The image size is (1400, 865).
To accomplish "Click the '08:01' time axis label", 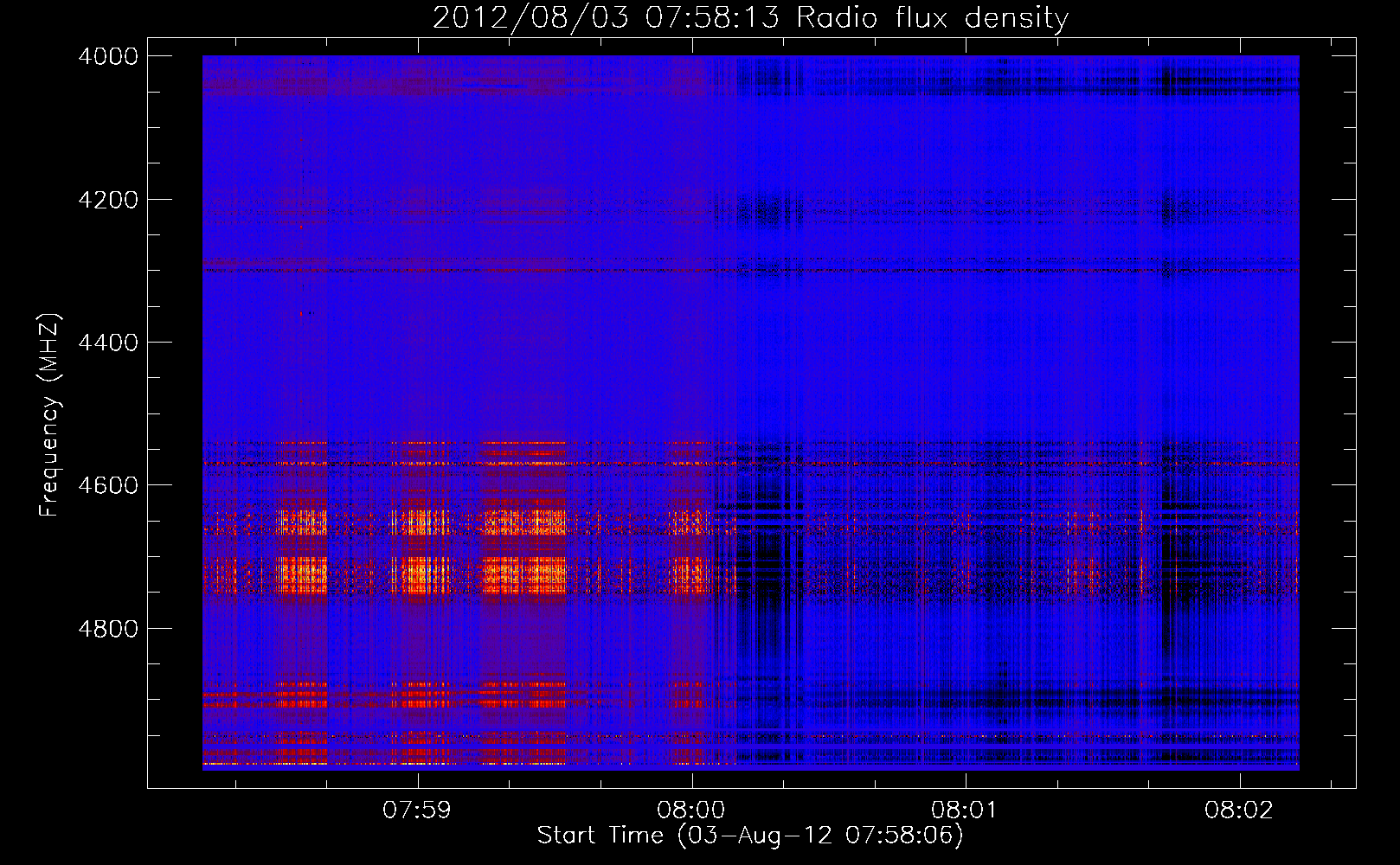I will [x=964, y=811].
